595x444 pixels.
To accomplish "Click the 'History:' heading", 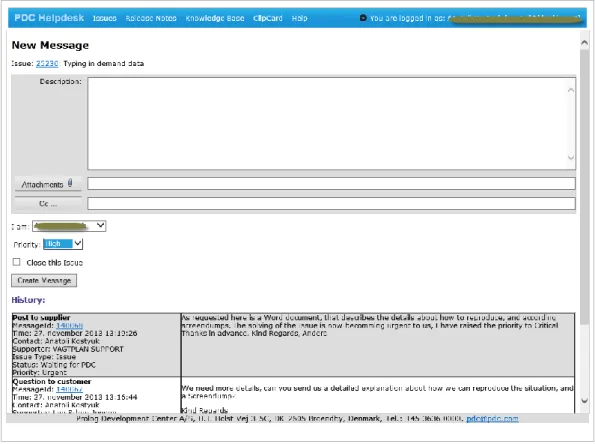I will click(28, 300).
